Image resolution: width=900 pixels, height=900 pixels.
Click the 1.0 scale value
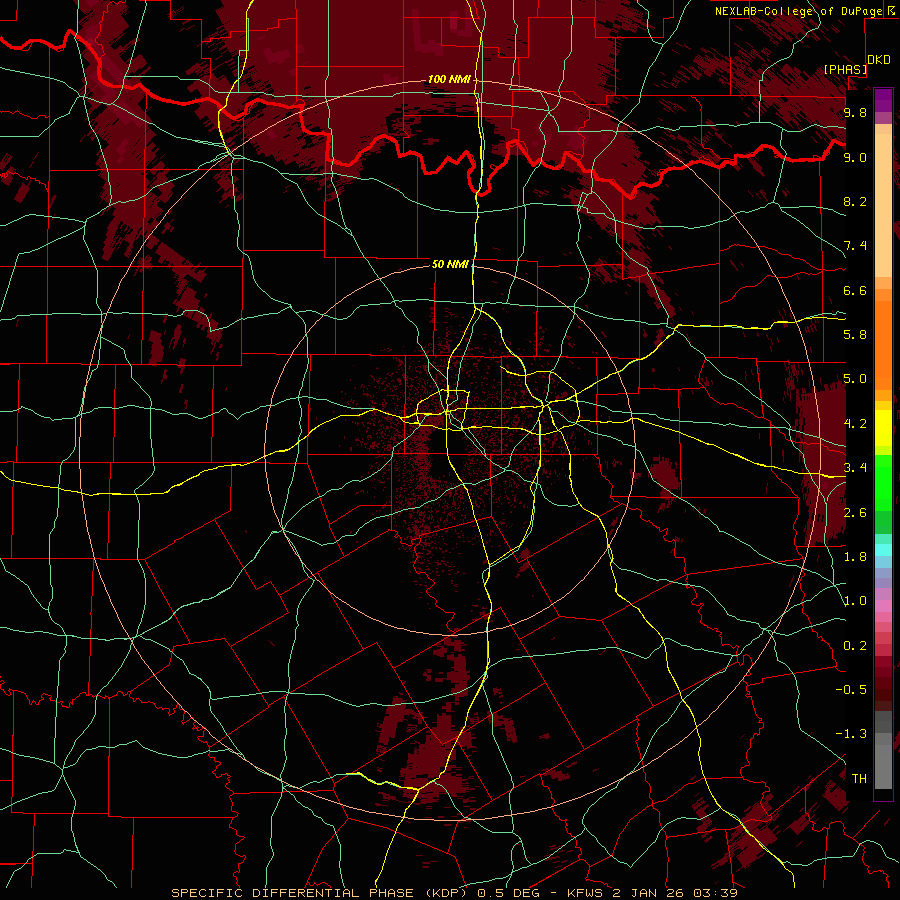[x=855, y=601]
